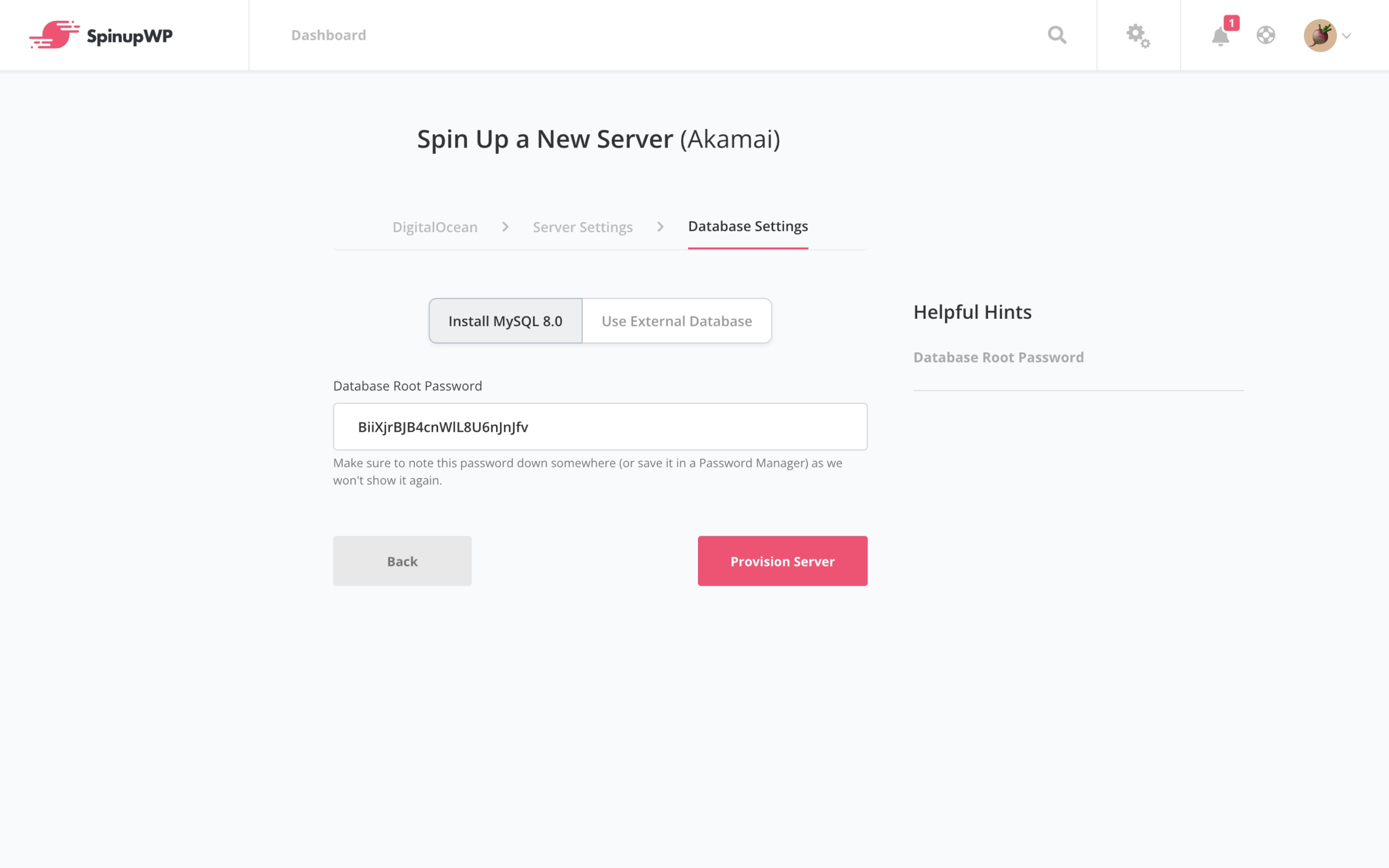This screenshot has height=868, width=1389.
Task: Click the Back button
Action: pos(402,561)
